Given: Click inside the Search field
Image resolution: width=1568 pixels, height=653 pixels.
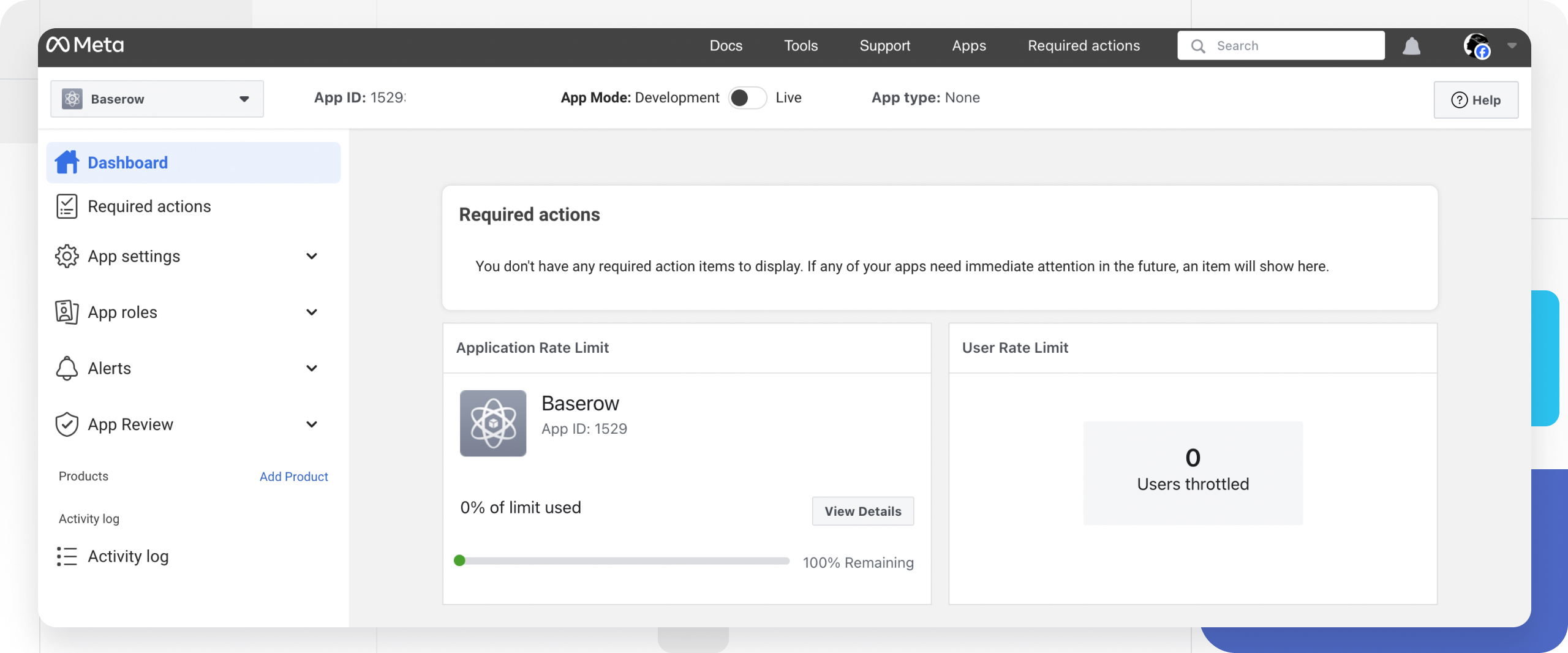Looking at the screenshot, I should (1280, 45).
